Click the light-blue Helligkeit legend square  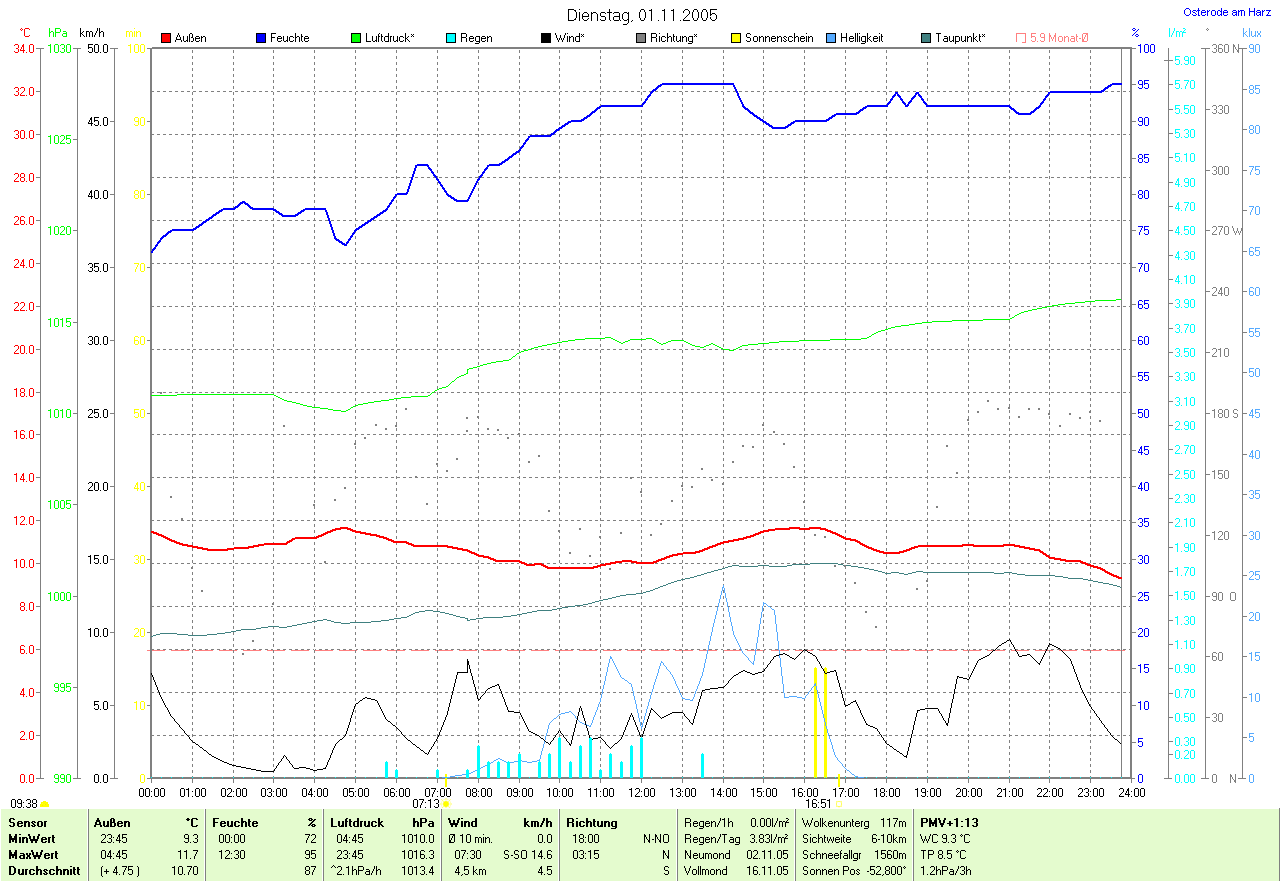tap(831, 38)
